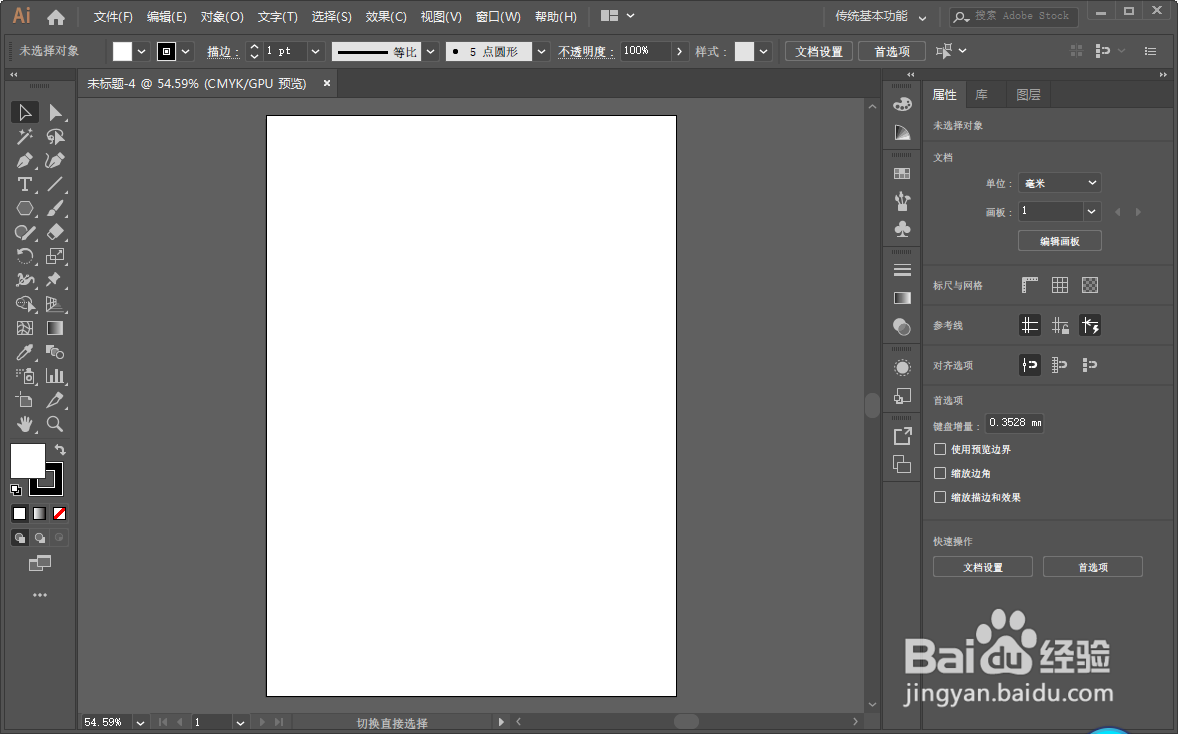This screenshot has height=734, width=1178.
Task: Open the 效果(C) menu
Action: click(x=386, y=17)
